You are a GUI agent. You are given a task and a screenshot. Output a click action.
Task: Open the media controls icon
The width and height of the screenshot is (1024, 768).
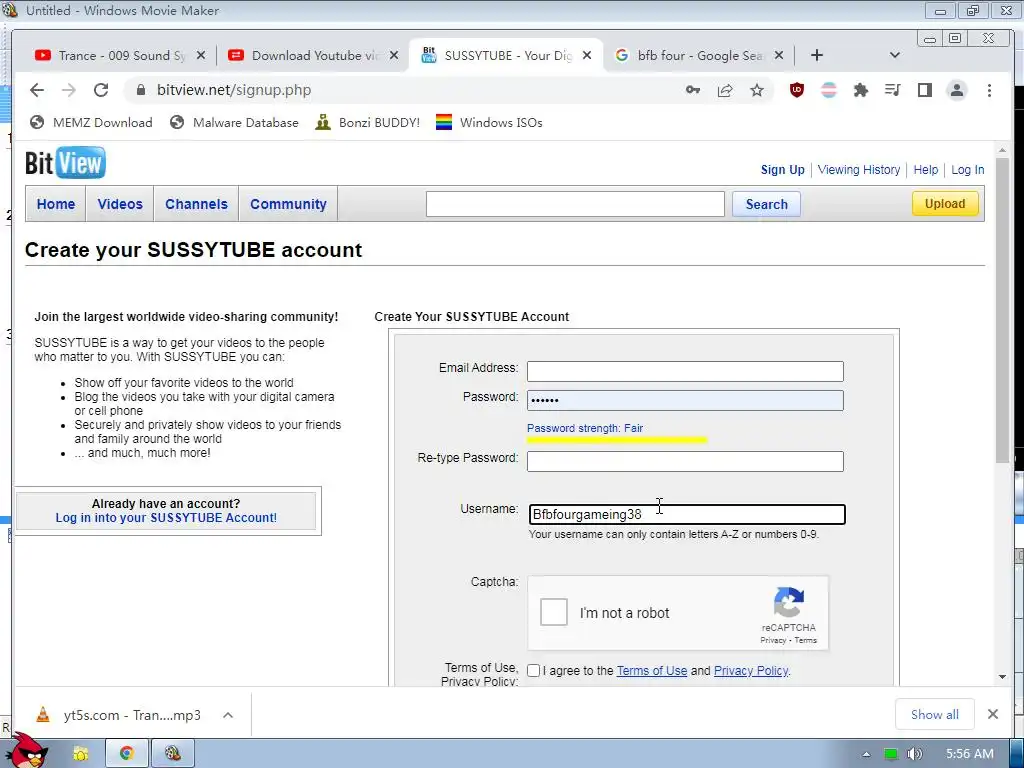coord(893,90)
